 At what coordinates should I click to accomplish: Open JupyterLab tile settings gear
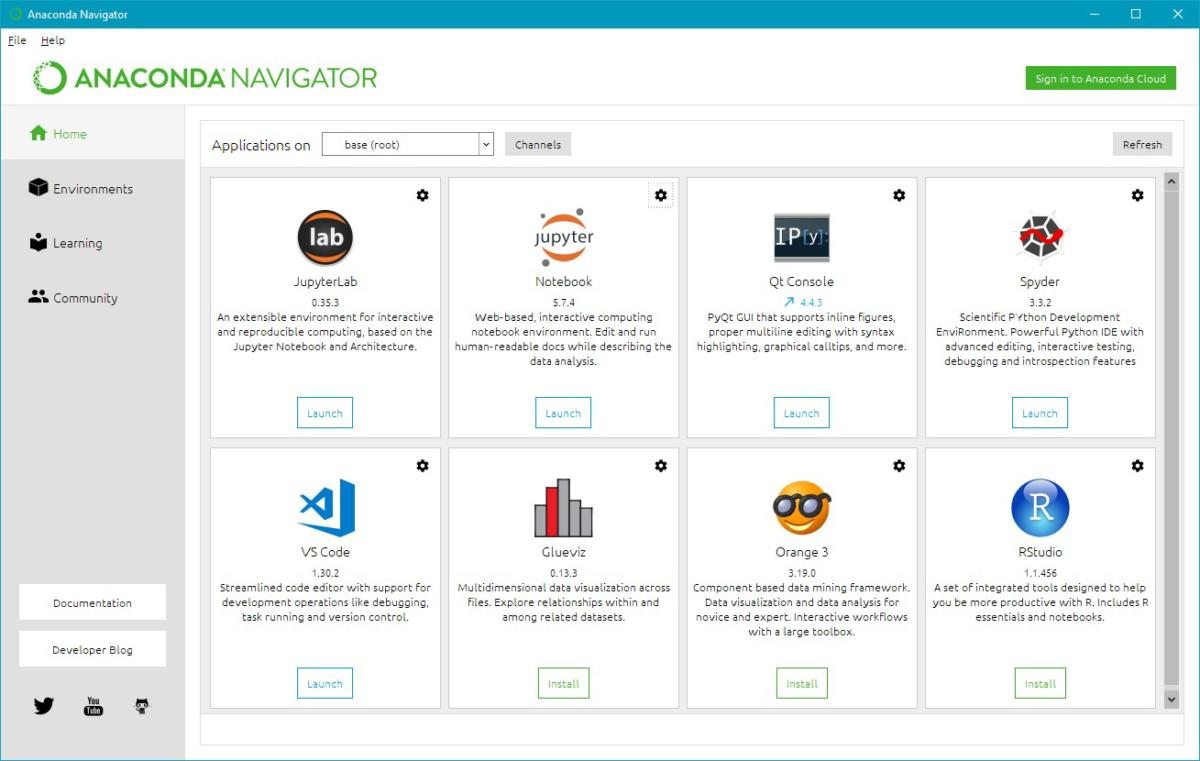[422, 195]
